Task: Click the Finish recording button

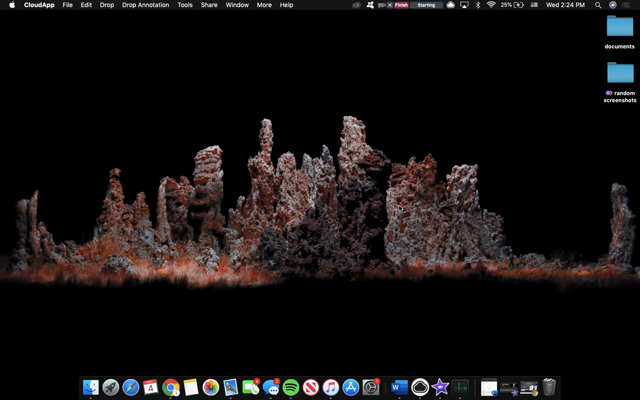Action: (401, 5)
